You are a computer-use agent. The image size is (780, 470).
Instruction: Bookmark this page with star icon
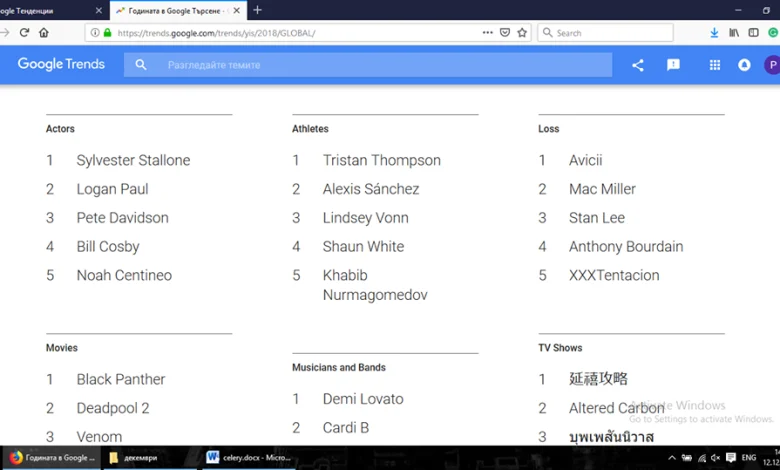point(522,33)
